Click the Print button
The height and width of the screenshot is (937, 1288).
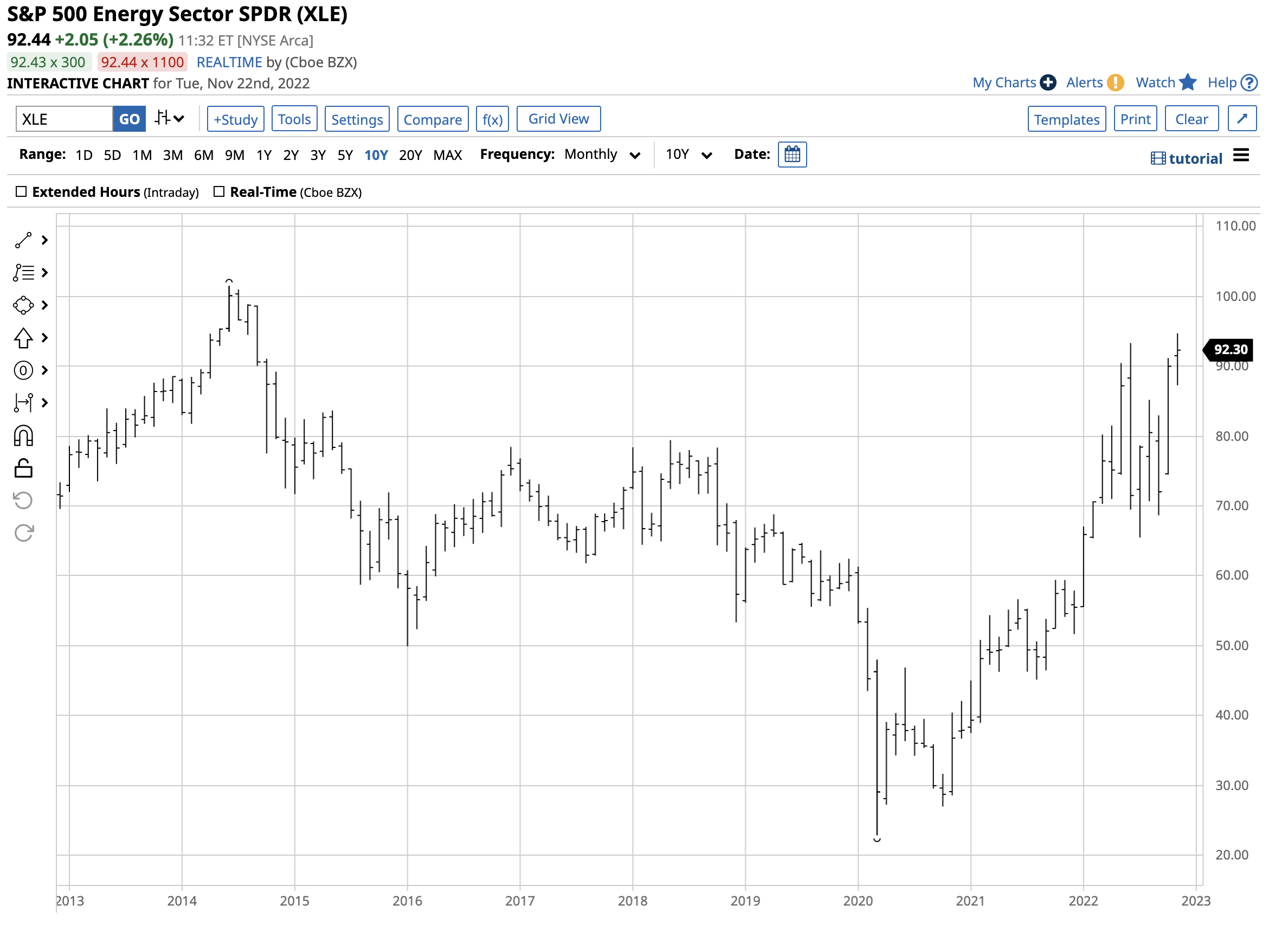click(1135, 119)
